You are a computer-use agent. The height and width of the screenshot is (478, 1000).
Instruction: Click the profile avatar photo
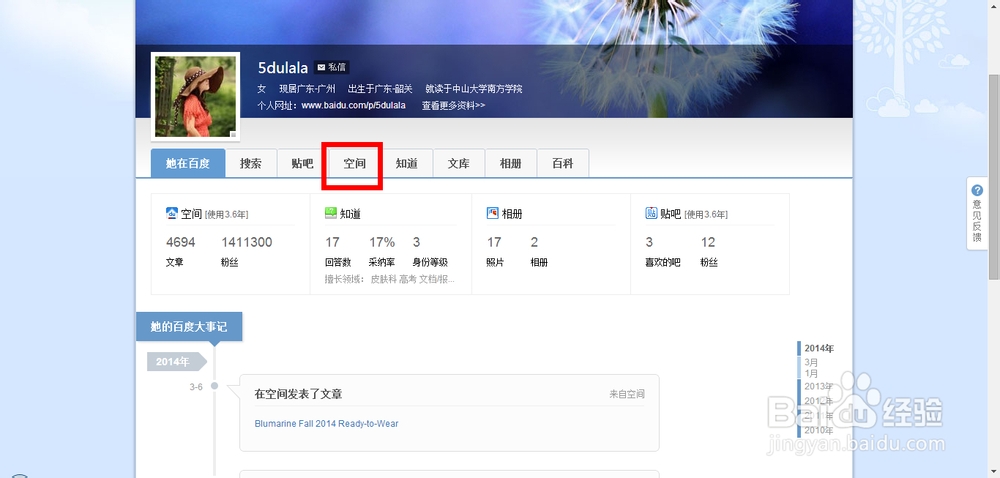pos(196,96)
